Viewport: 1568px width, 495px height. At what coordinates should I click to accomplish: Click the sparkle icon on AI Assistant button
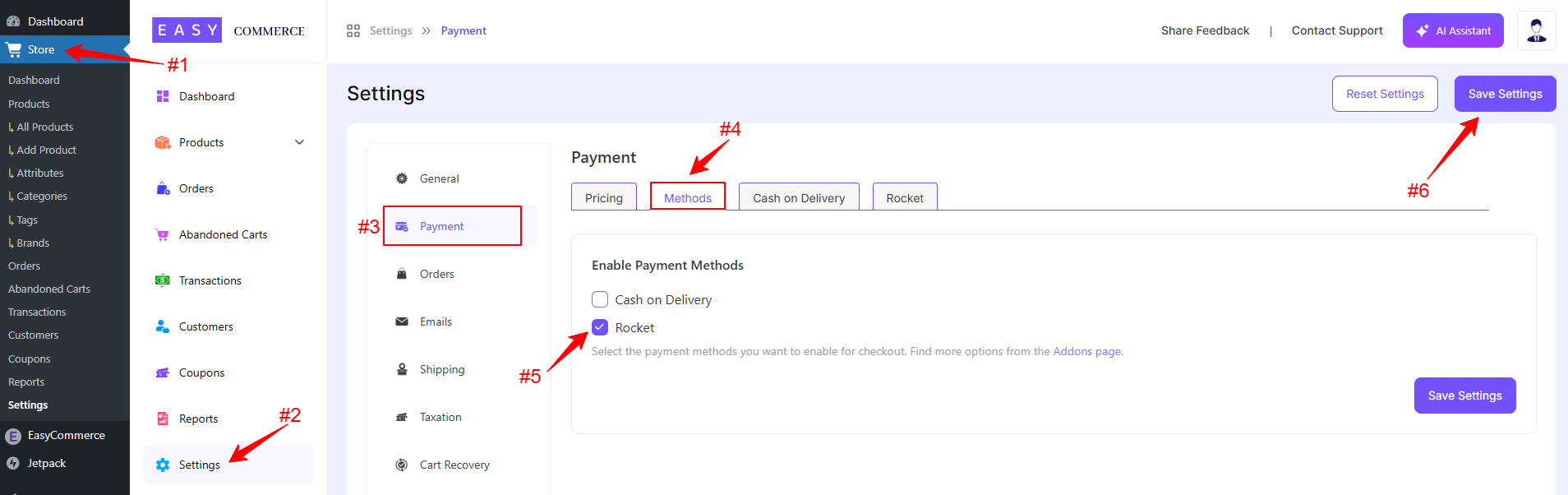(1423, 30)
